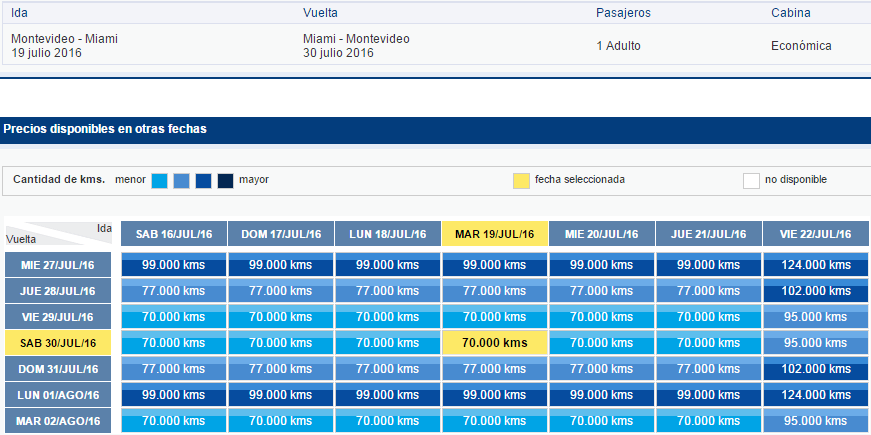
Task: Select departure column DOM 17/JUL/16
Action: coord(281,234)
